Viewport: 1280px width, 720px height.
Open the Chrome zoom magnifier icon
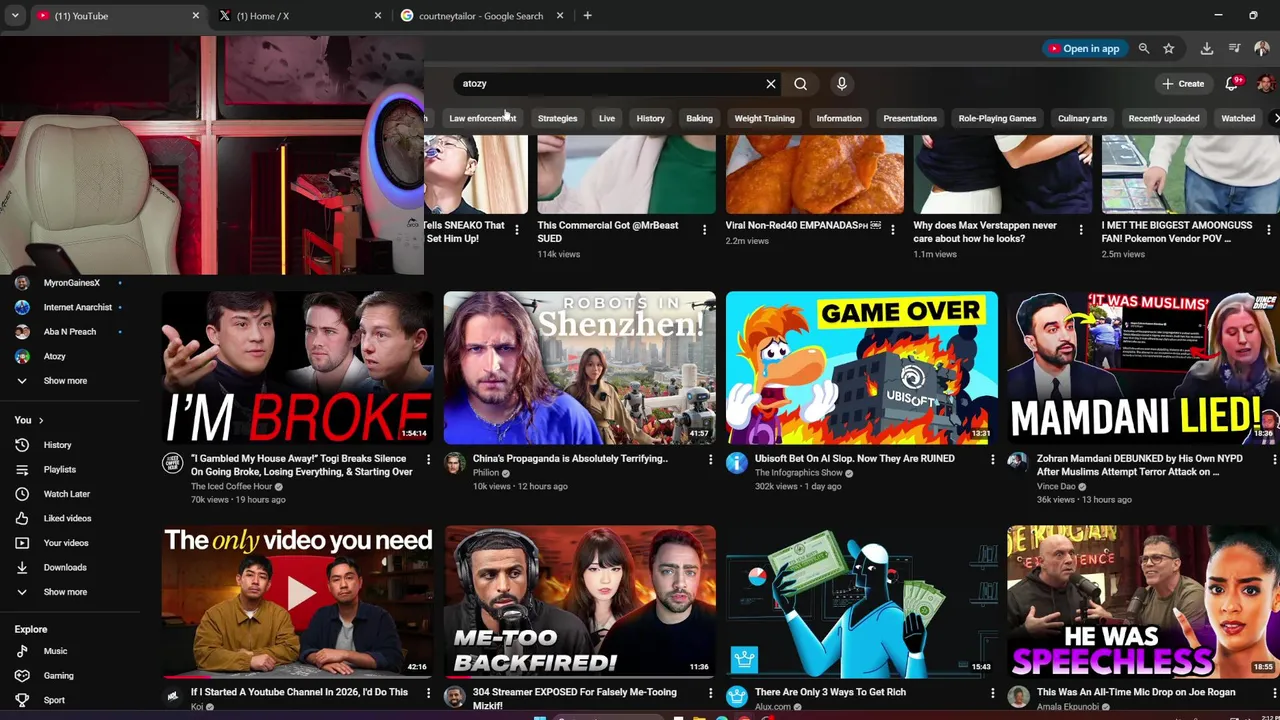tap(1144, 48)
